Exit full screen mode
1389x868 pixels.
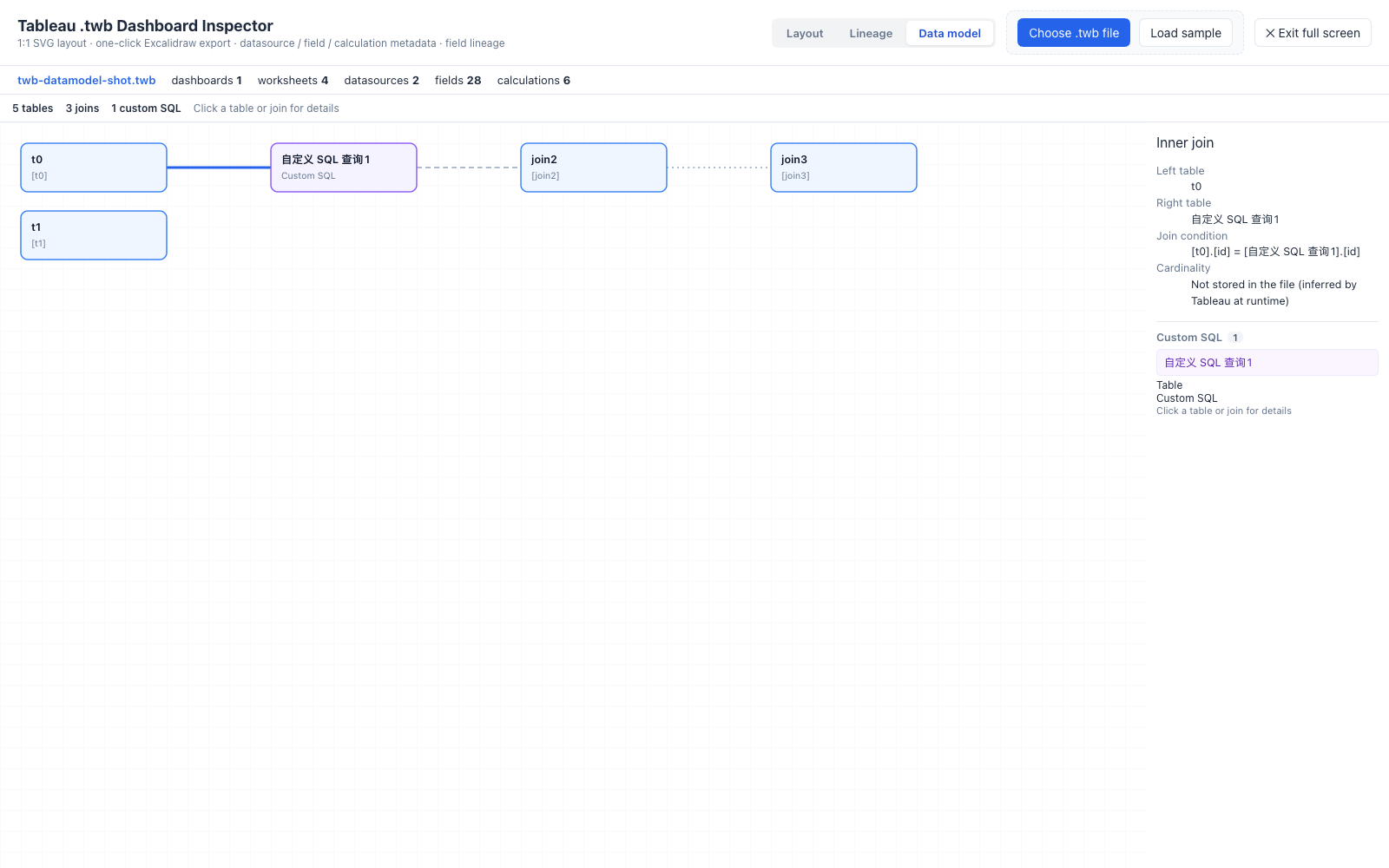coord(1313,33)
